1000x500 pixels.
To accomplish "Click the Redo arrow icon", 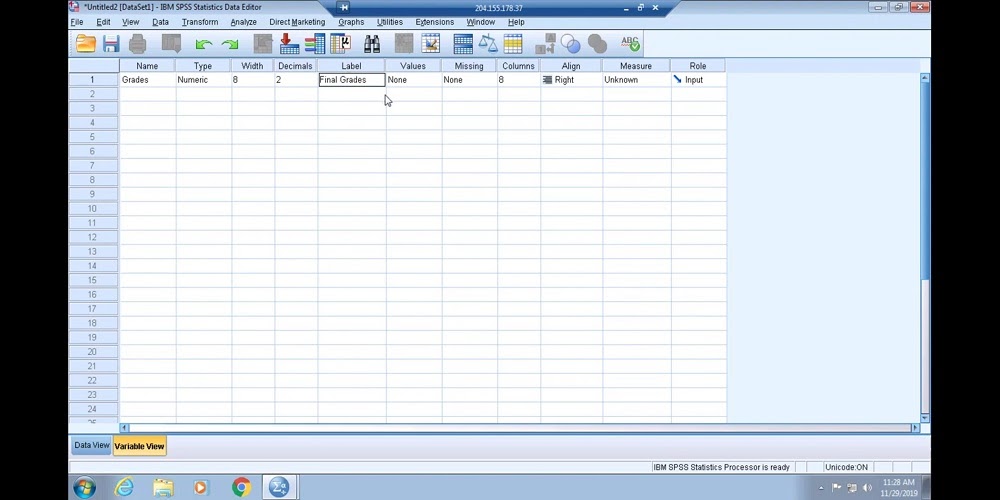I will coord(230,44).
